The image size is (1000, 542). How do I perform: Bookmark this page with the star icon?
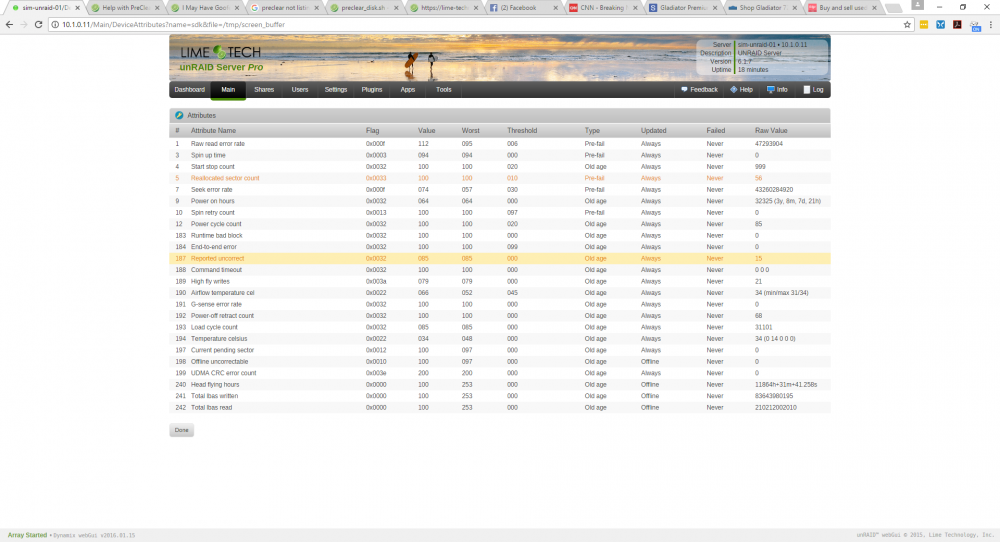click(x=907, y=24)
